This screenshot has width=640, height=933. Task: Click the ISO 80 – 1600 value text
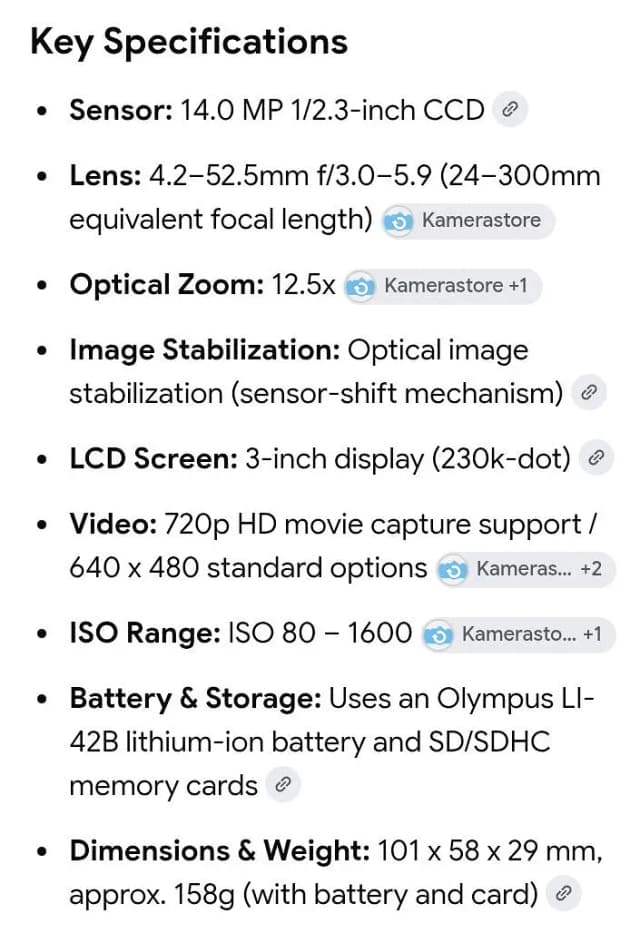click(x=320, y=633)
